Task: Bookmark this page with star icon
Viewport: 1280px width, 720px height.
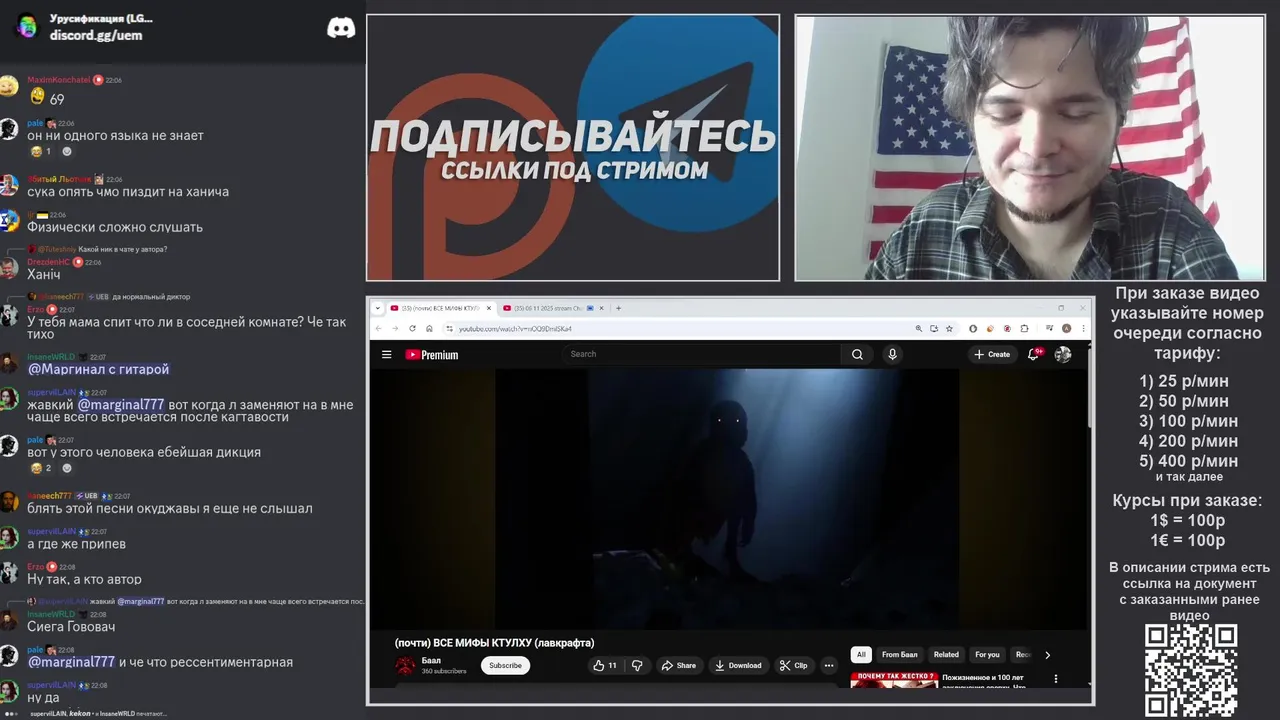Action: coord(948,328)
